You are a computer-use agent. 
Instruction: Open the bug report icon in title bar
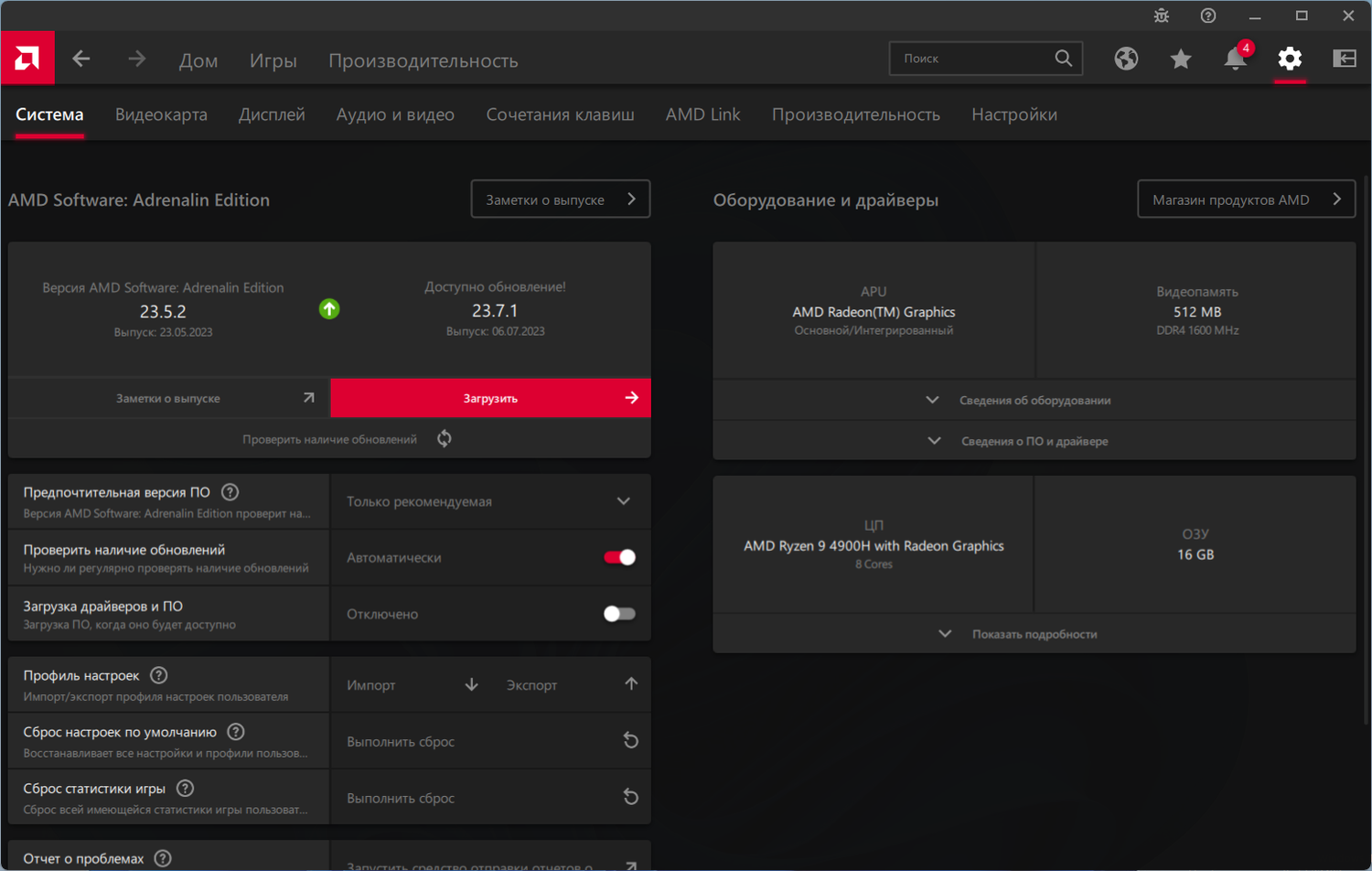tap(1162, 16)
